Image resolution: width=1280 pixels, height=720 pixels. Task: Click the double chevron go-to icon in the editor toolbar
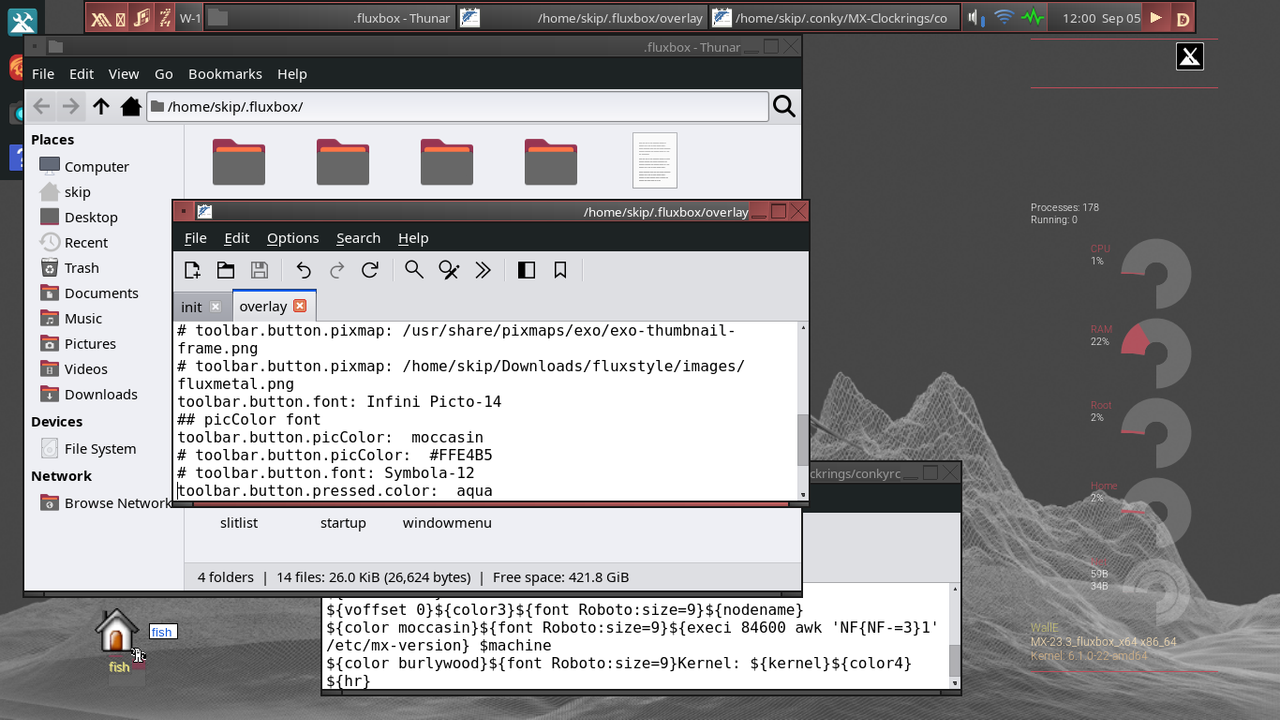483,270
